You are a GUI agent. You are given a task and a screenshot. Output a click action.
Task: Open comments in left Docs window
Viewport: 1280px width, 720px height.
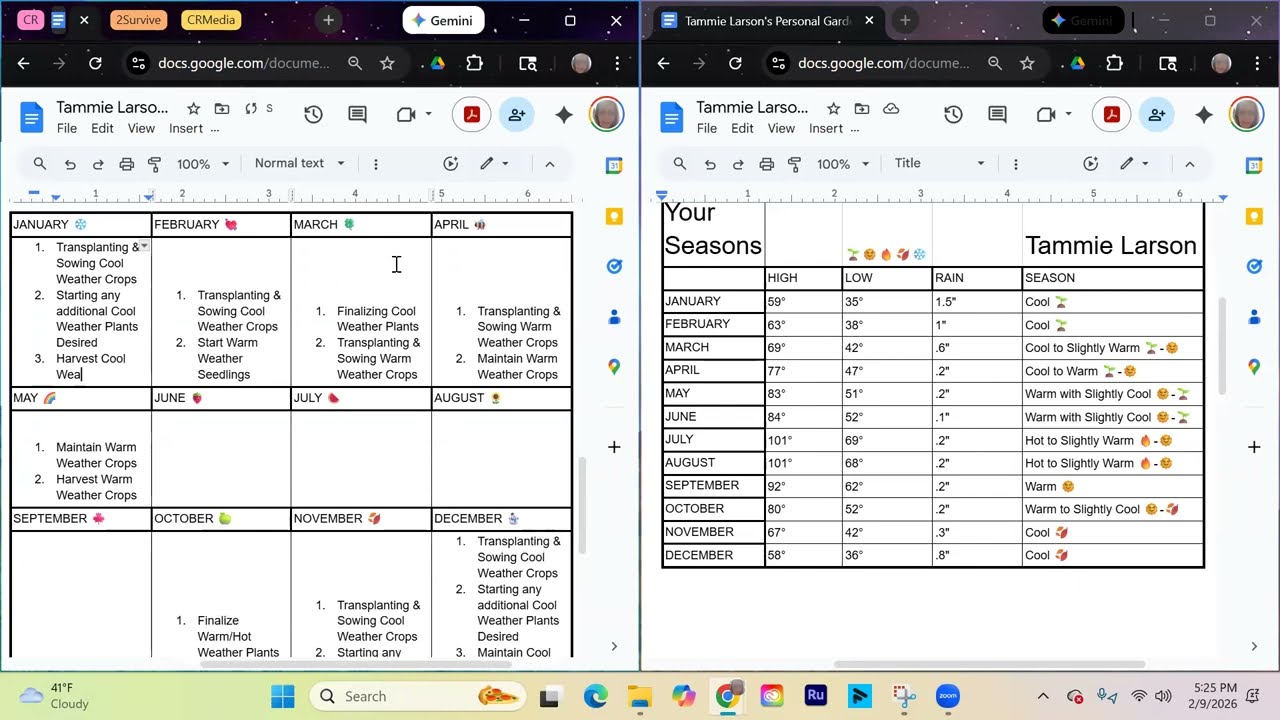357,115
